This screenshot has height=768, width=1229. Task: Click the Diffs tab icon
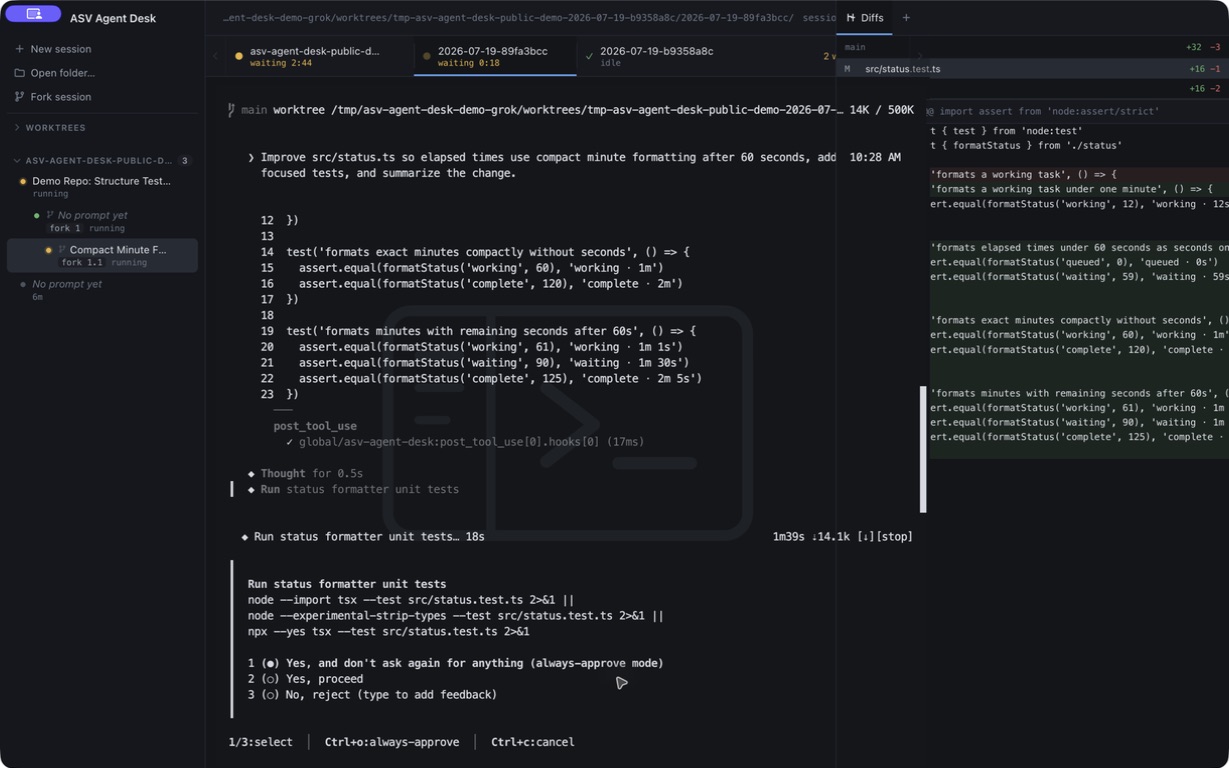point(851,18)
